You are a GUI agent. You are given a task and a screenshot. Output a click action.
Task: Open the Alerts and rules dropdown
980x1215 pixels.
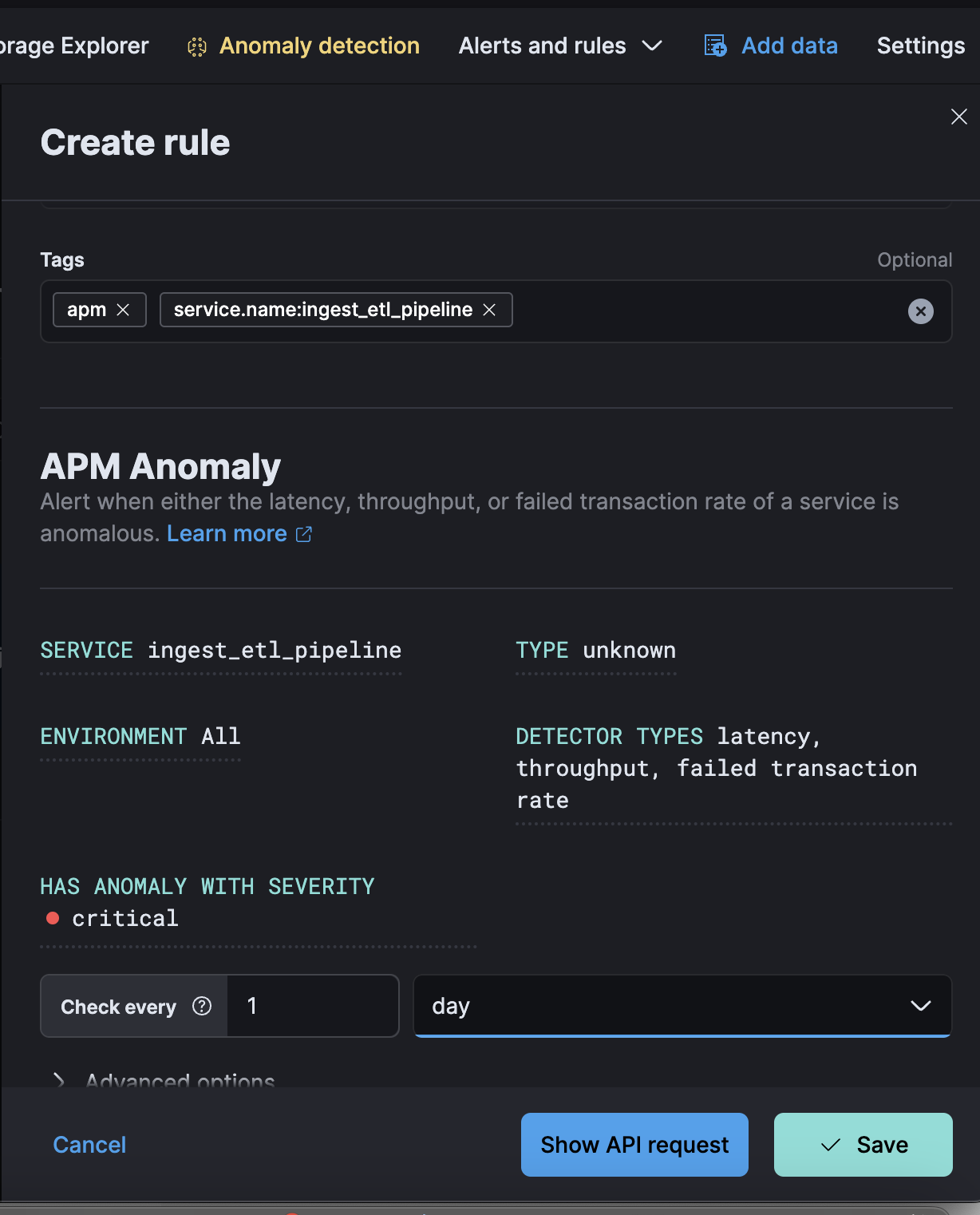coord(560,46)
